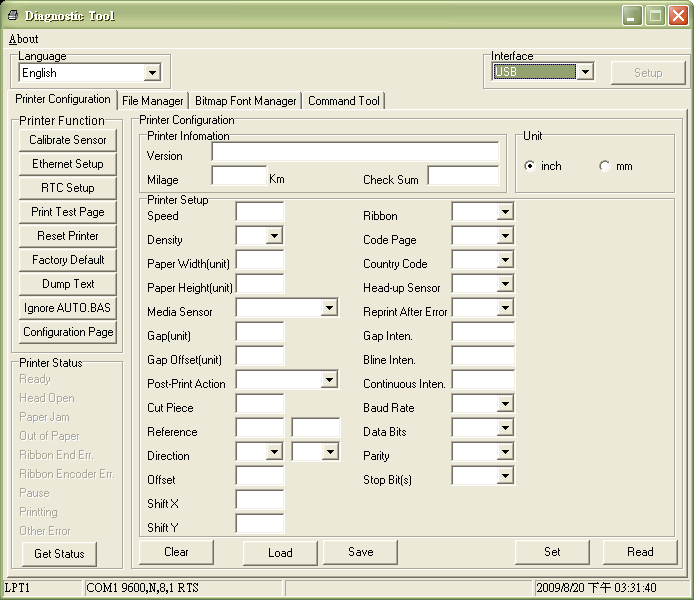The height and width of the screenshot is (600, 694).
Task: Click Print Test Page
Action: pyautogui.click(x=68, y=212)
